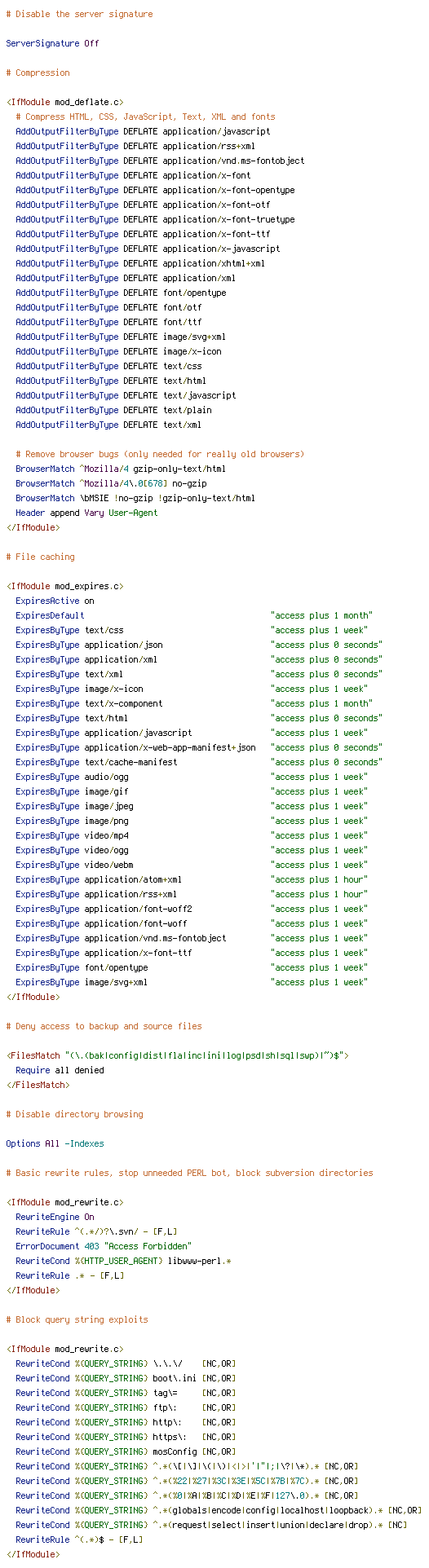
Task: Click the BrowserMatch bMSIE line
Action: [135, 498]
